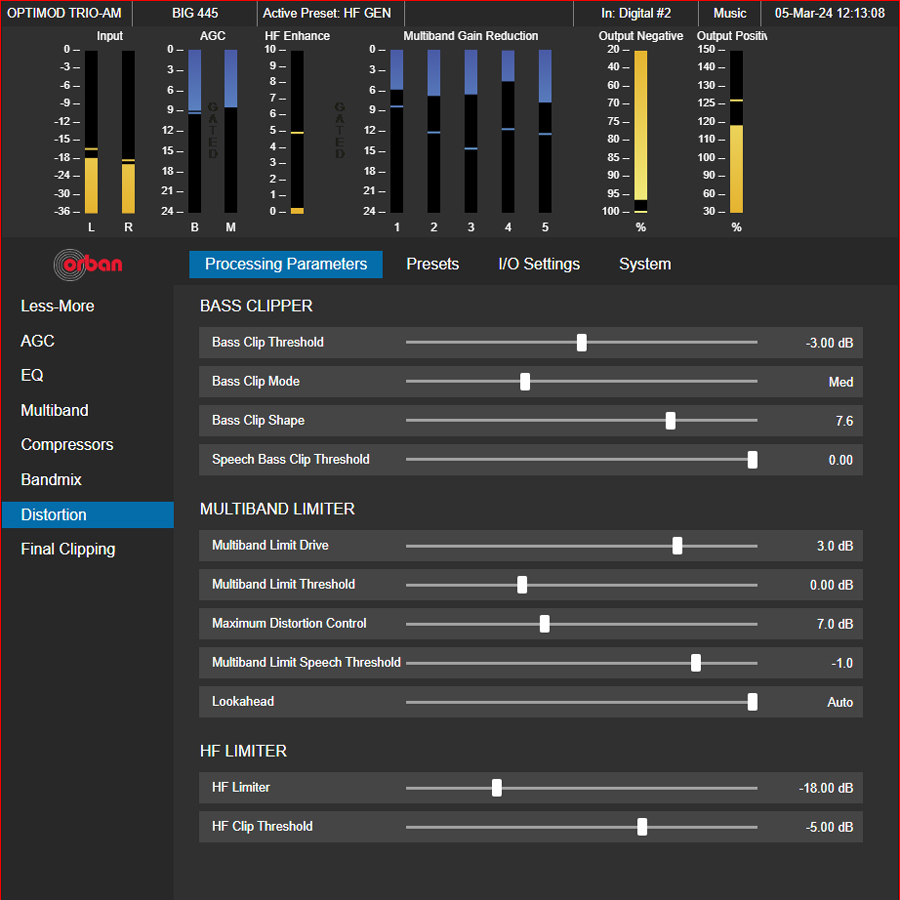Go to the System tab
Viewport: 900px width, 900px height.
[x=645, y=264]
